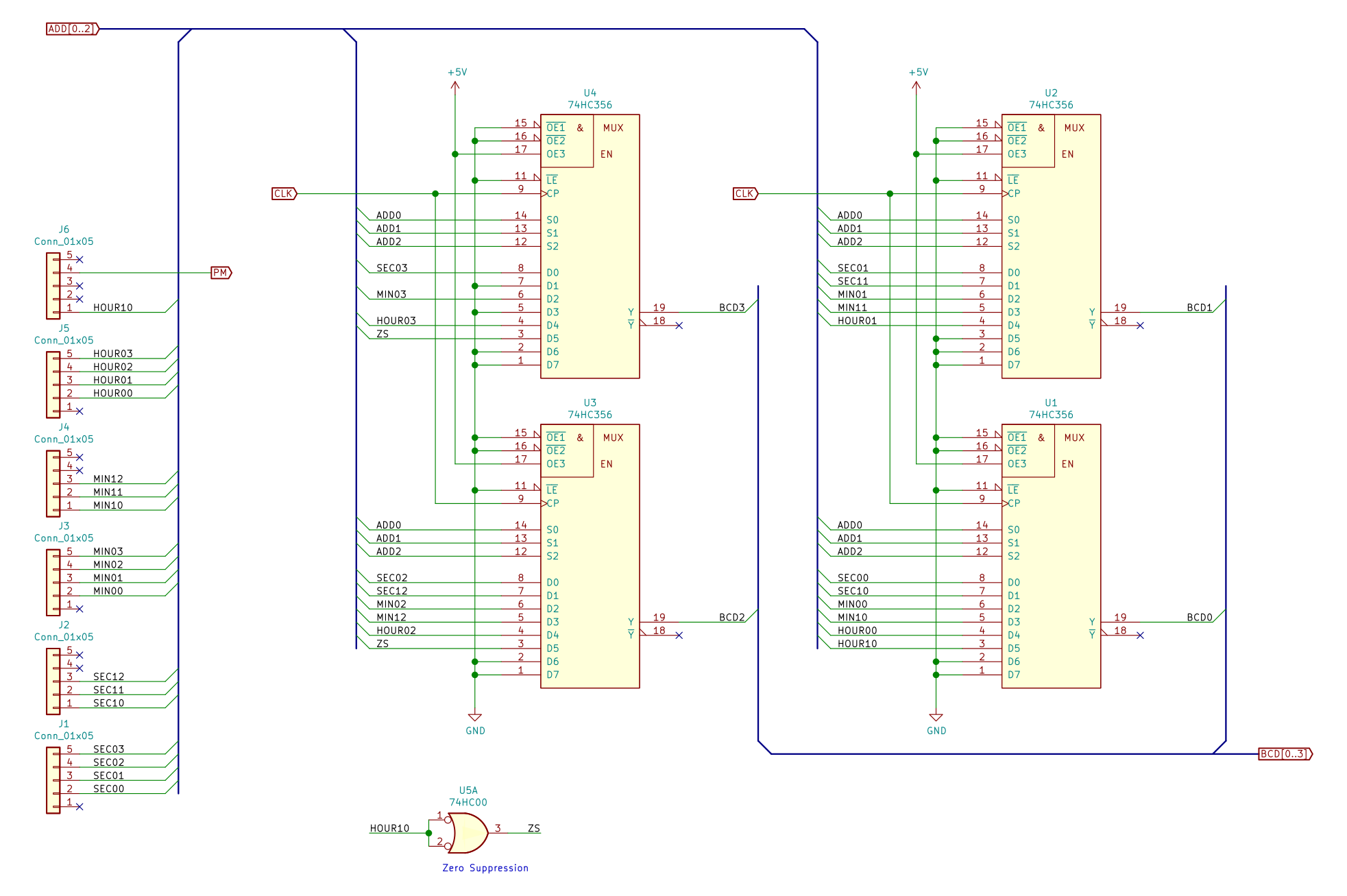Image resolution: width=1347 pixels, height=896 pixels.
Task: Click the BCD0 net label
Action: (x=1199, y=618)
